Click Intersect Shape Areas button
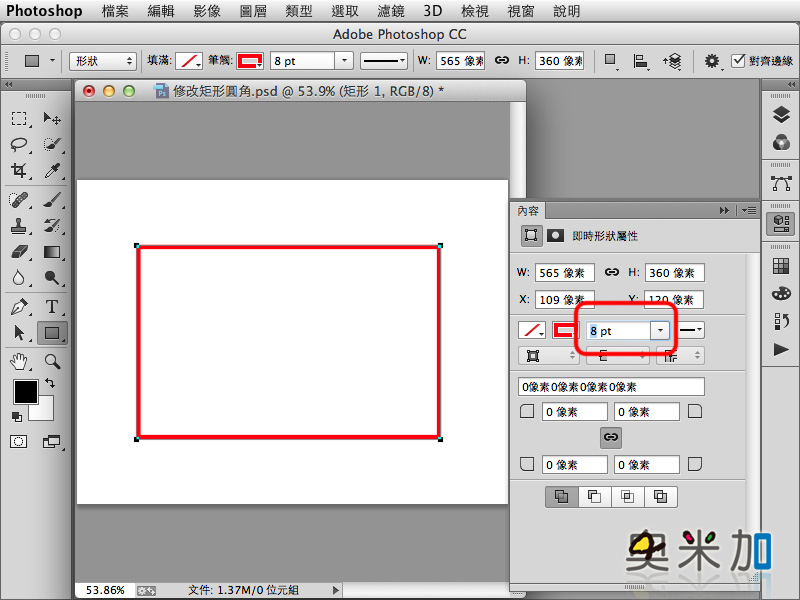 (x=628, y=496)
